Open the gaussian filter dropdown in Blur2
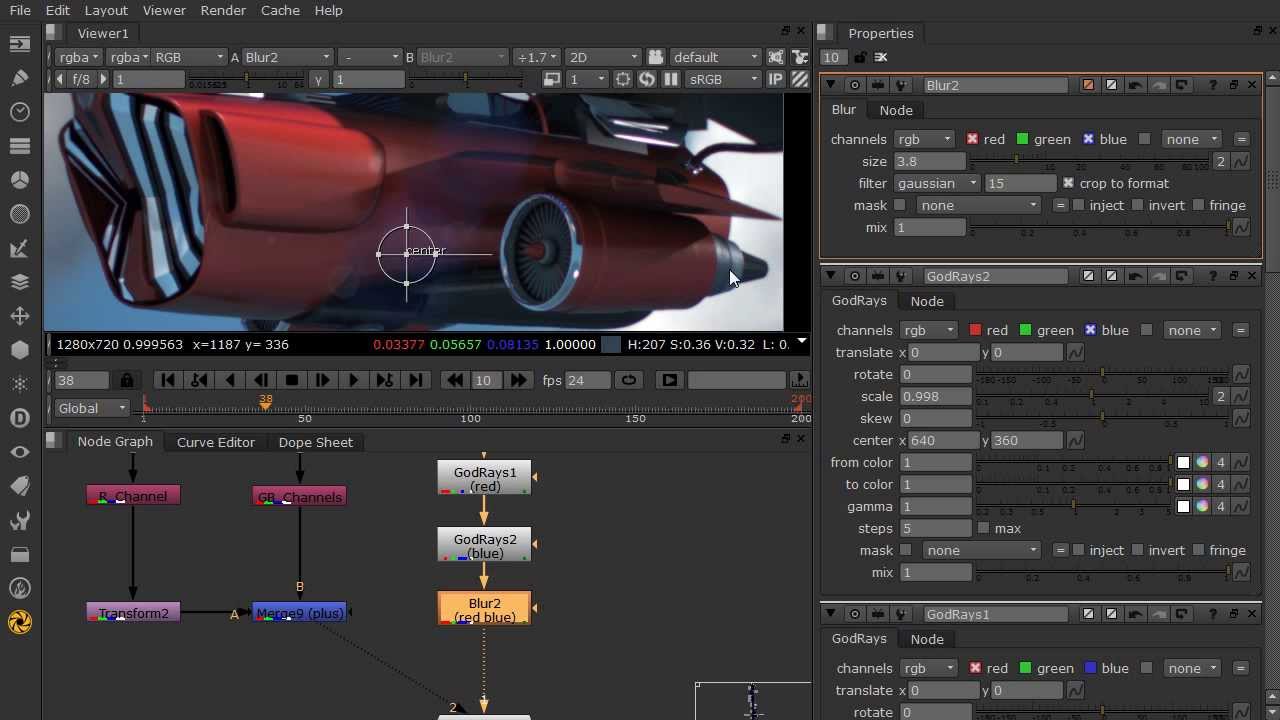1280x720 pixels. tap(935, 183)
